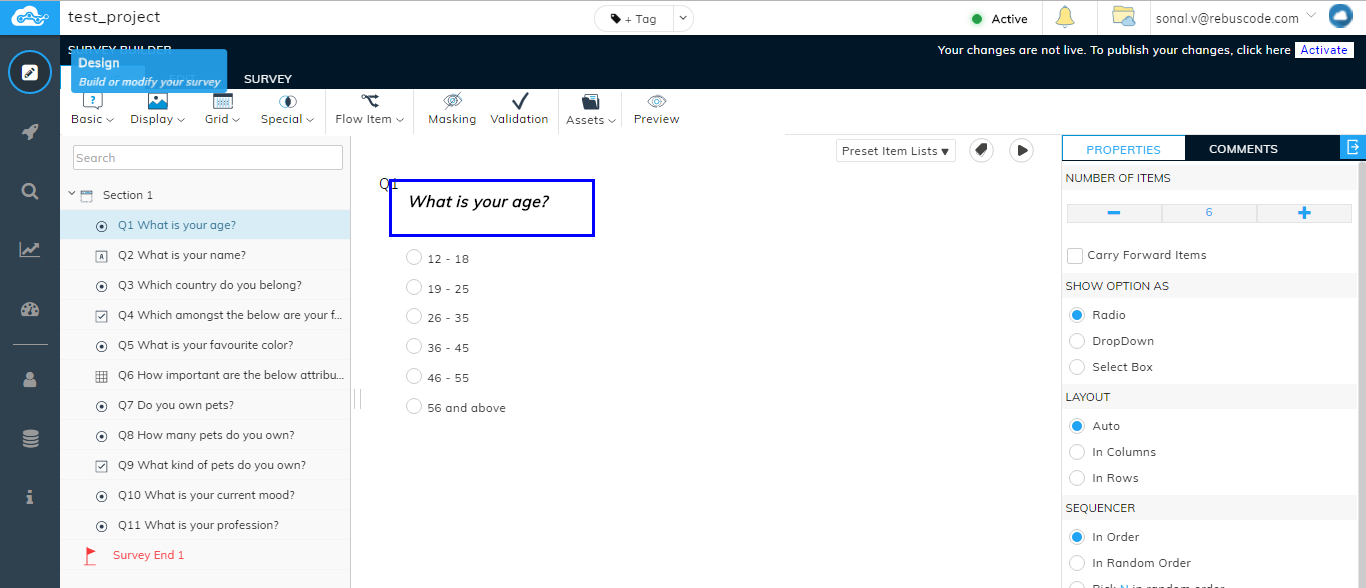Collapse the Section 1 tree node
Viewport: 1366px width, 588px height.
click(x=72, y=194)
